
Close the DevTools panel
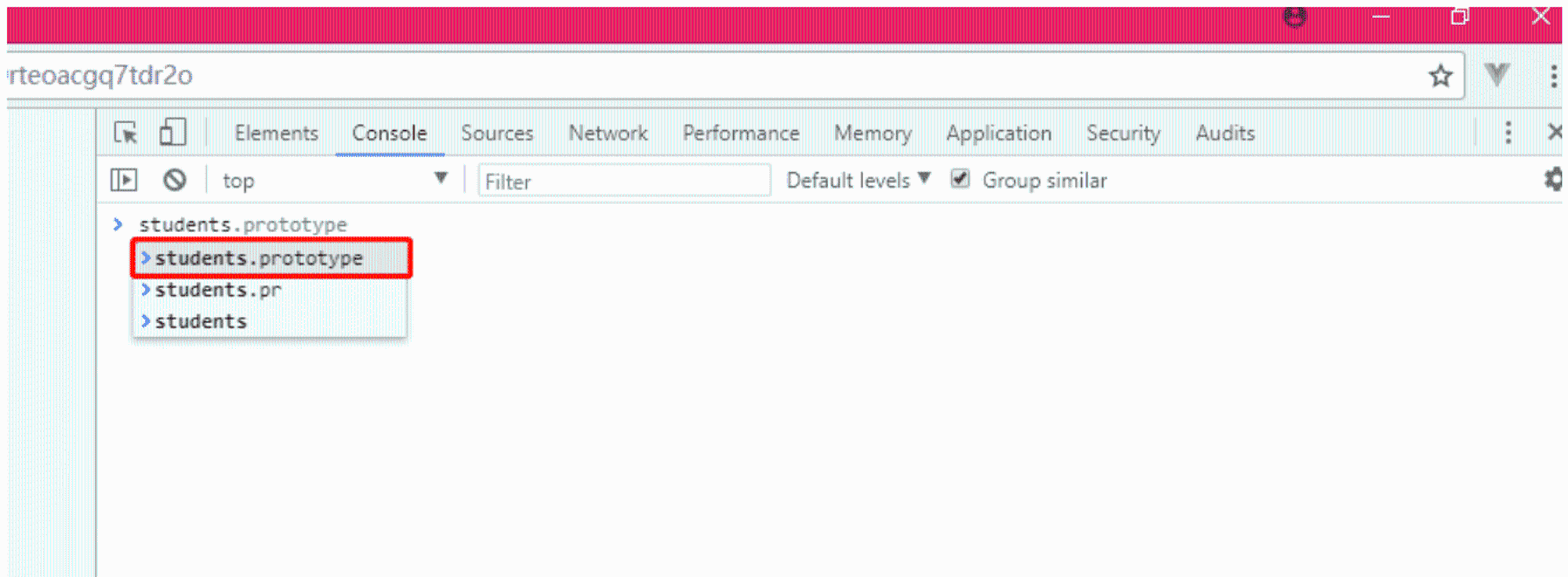(1555, 132)
